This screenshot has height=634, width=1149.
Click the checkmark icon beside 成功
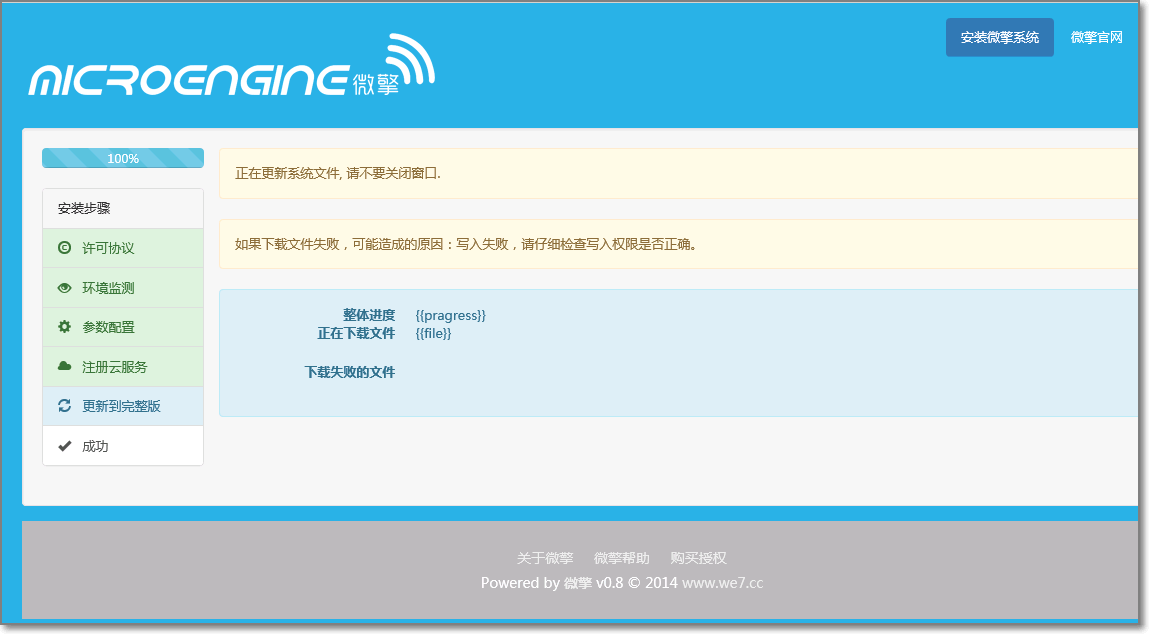[65, 446]
